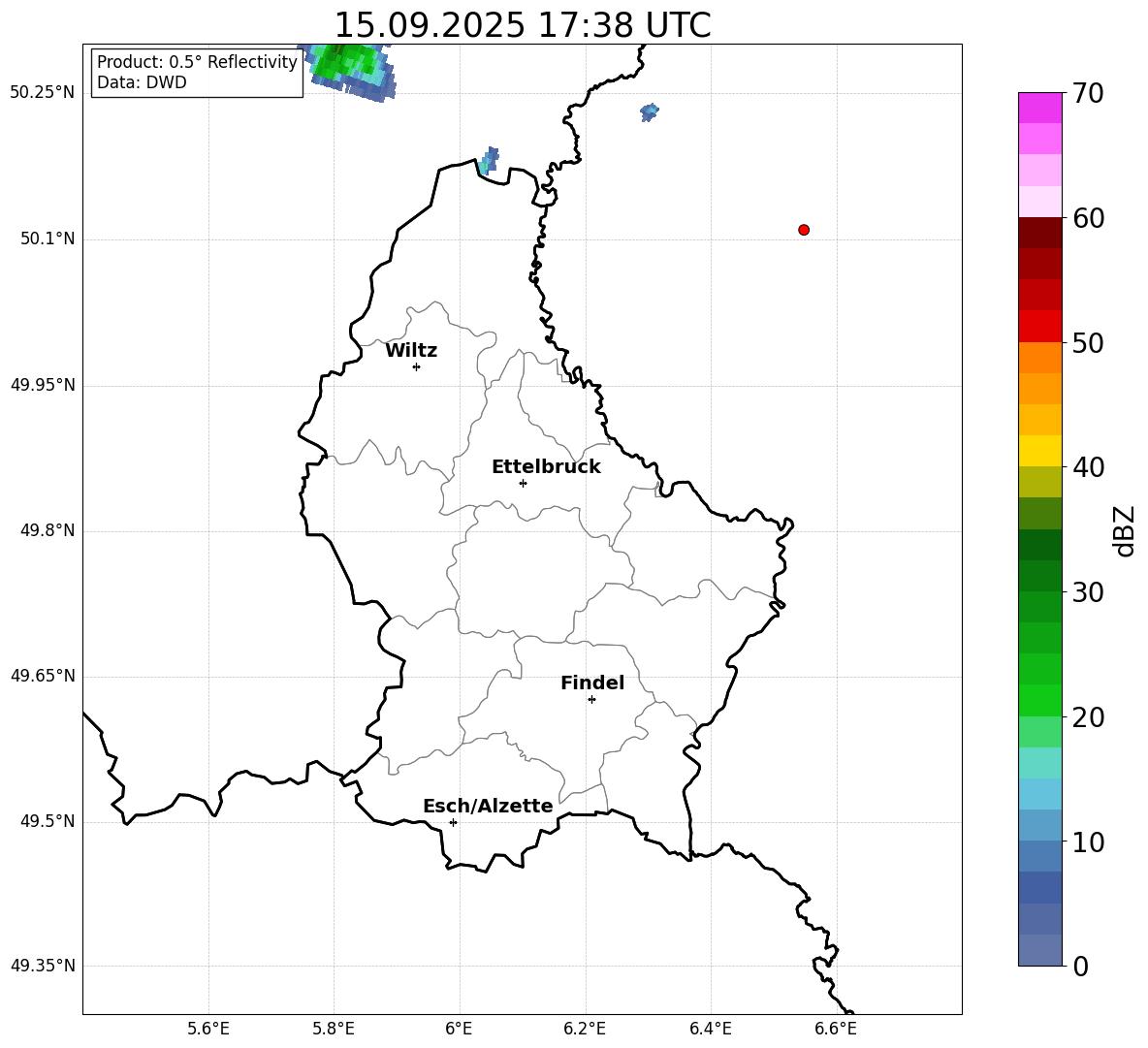Click the Data: DWD text
The height and width of the screenshot is (1048, 1148).
[142, 82]
